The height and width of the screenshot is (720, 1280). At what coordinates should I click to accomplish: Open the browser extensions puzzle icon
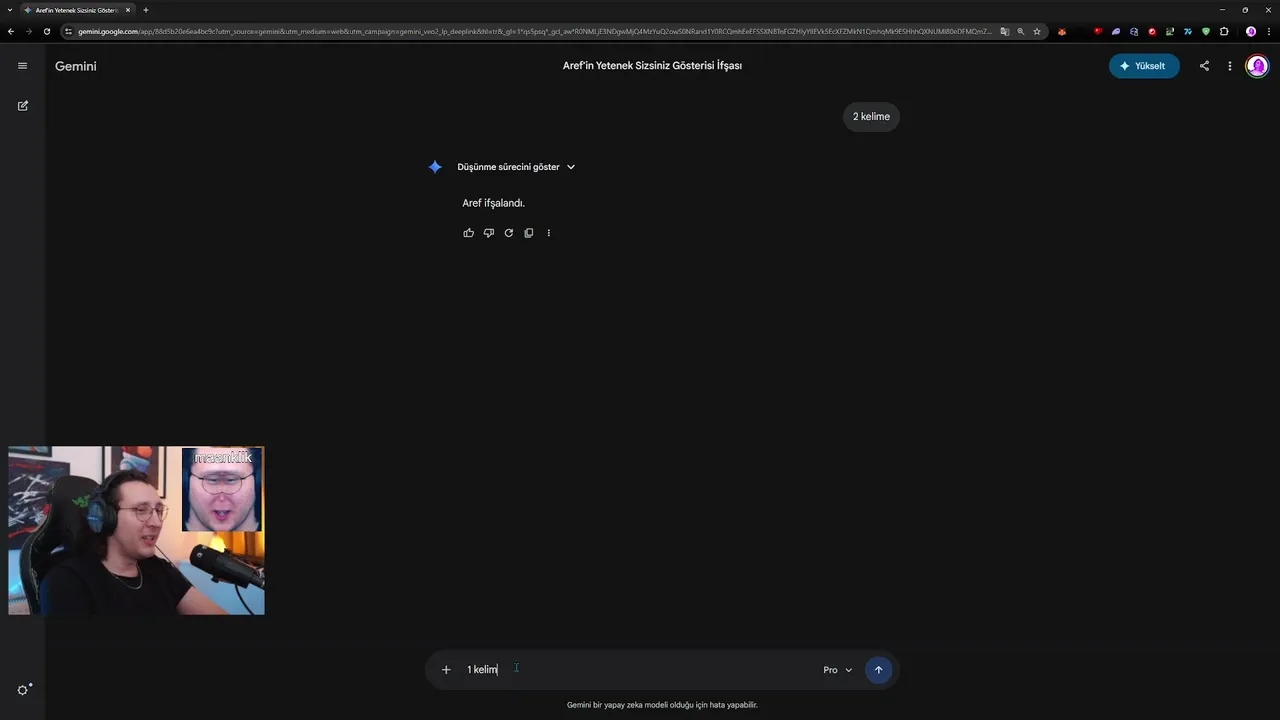[x=1224, y=31]
